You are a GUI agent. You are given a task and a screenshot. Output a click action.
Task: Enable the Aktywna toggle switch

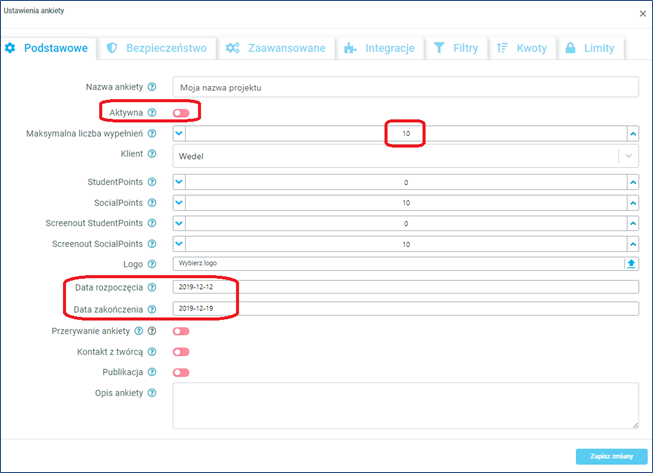pyautogui.click(x=181, y=113)
